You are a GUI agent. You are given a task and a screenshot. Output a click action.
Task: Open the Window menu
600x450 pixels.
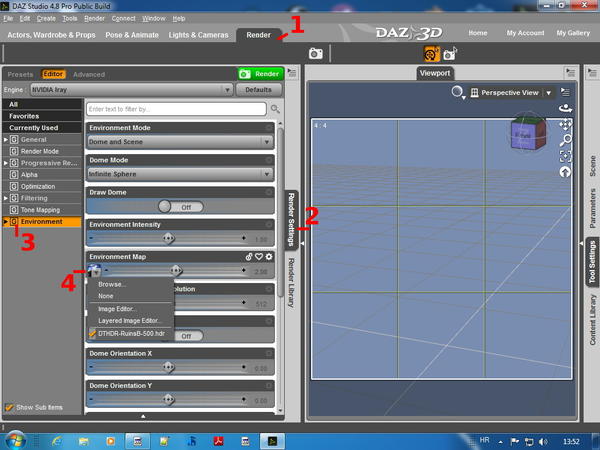click(x=154, y=18)
